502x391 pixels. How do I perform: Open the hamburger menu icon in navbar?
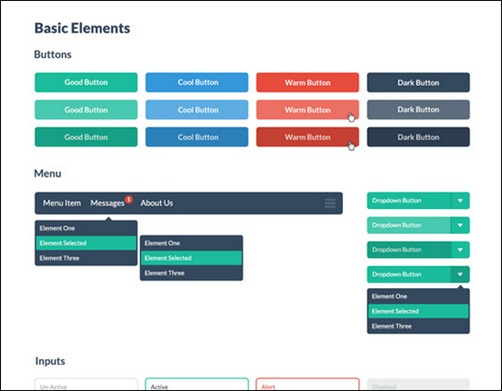330,203
